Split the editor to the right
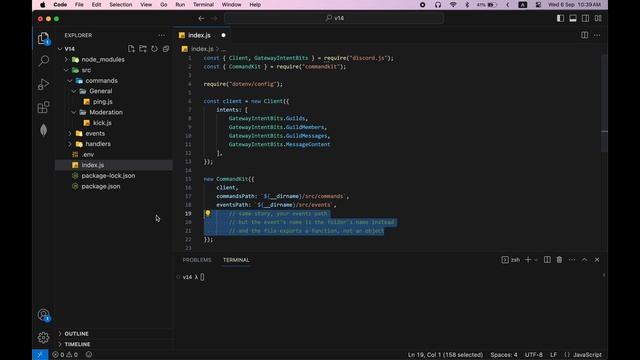Screen dimensions: 640x360 (584, 36)
